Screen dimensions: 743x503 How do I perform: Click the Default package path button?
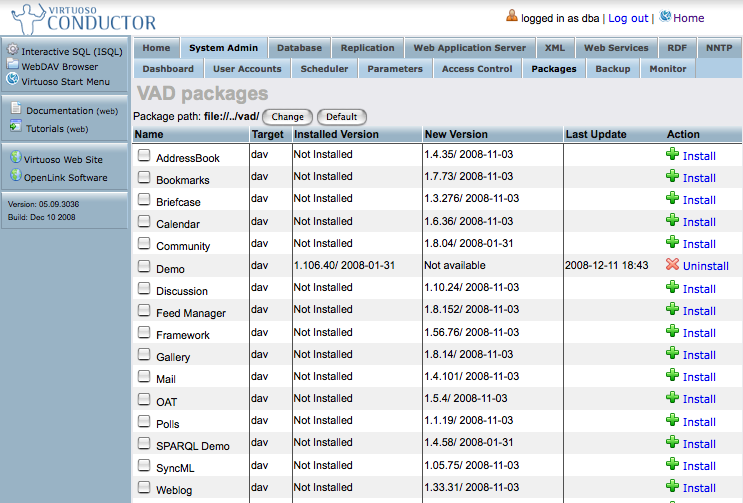(342, 117)
